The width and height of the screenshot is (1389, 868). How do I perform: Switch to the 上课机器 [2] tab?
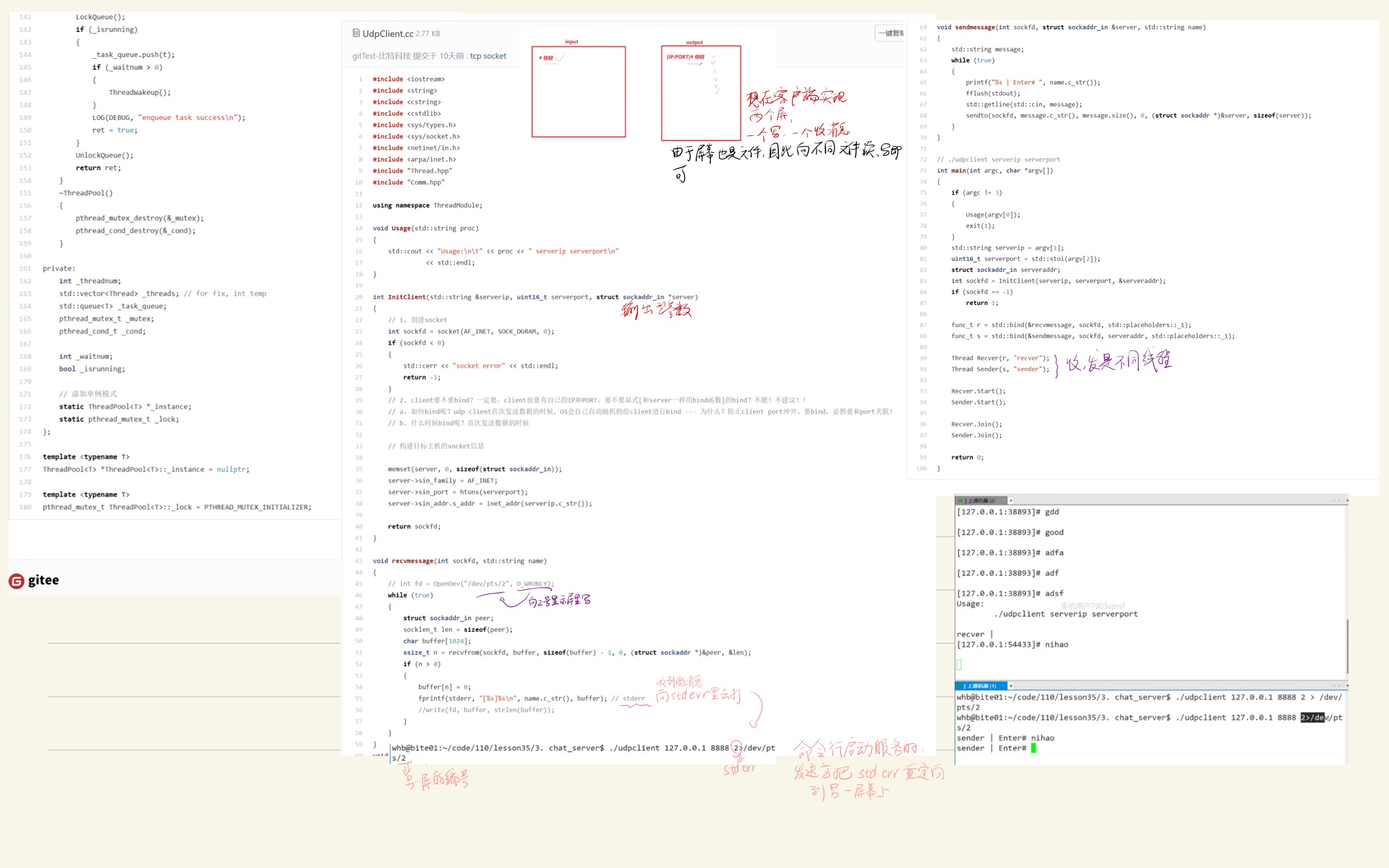[979, 501]
